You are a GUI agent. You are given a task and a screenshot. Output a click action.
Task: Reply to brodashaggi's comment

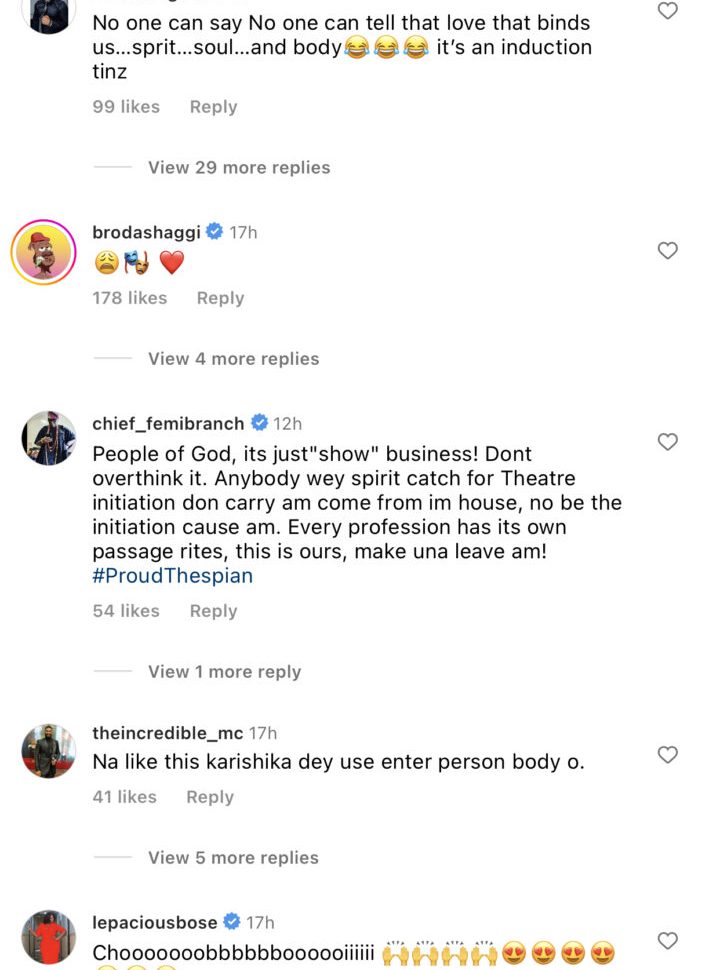(220, 297)
